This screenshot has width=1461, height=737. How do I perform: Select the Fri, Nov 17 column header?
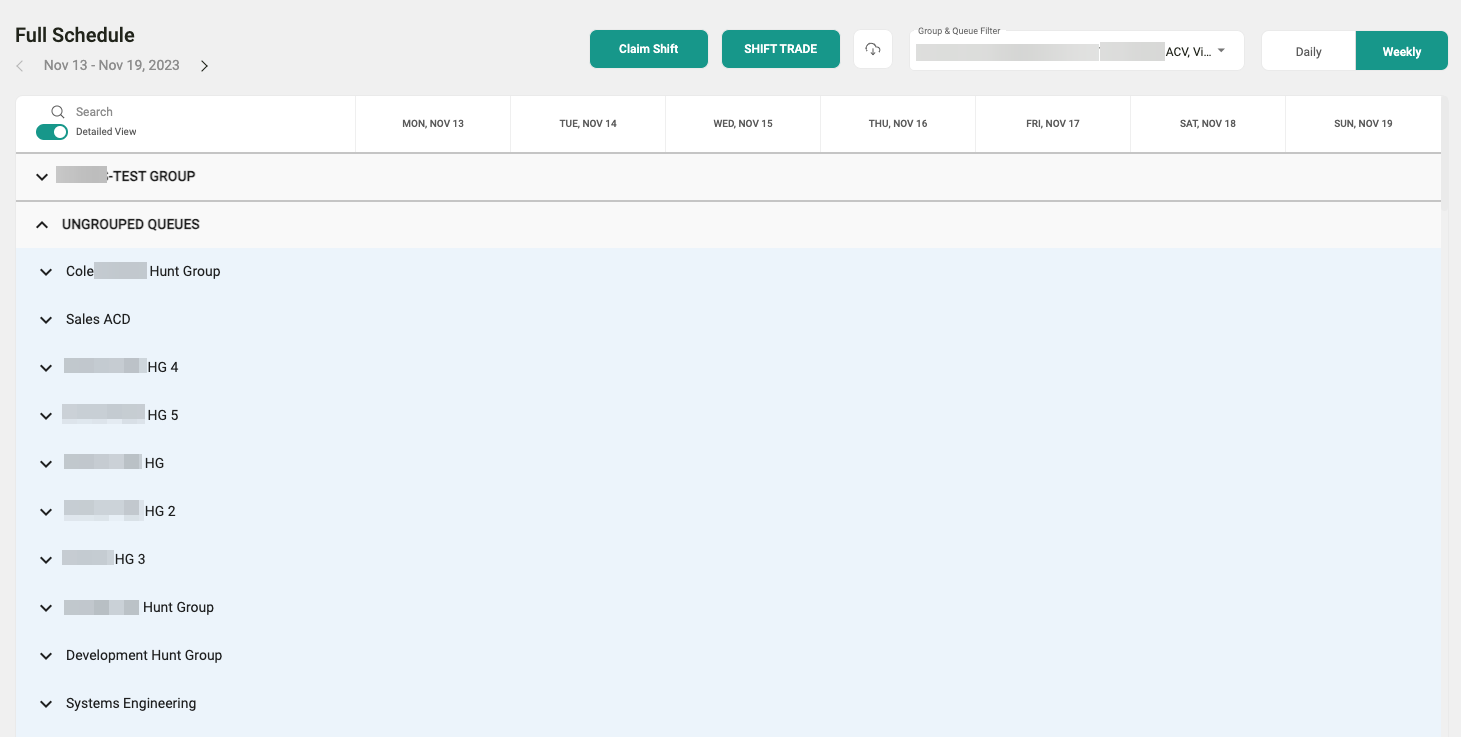(x=1053, y=124)
